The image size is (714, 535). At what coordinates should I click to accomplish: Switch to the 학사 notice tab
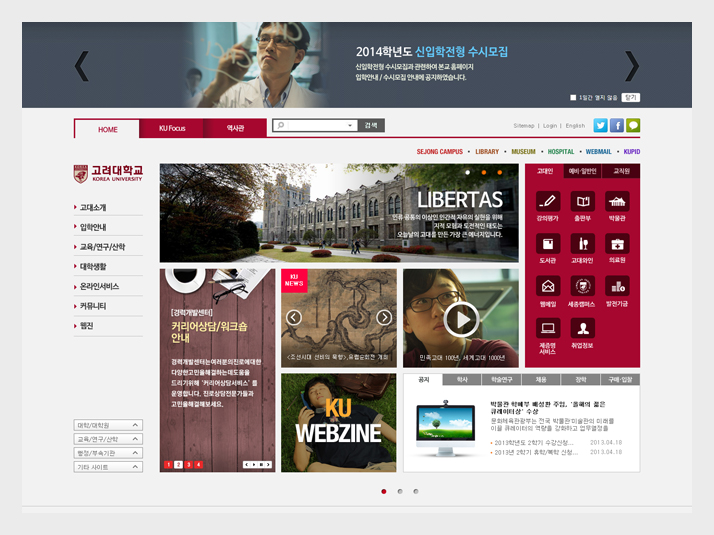[462, 380]
